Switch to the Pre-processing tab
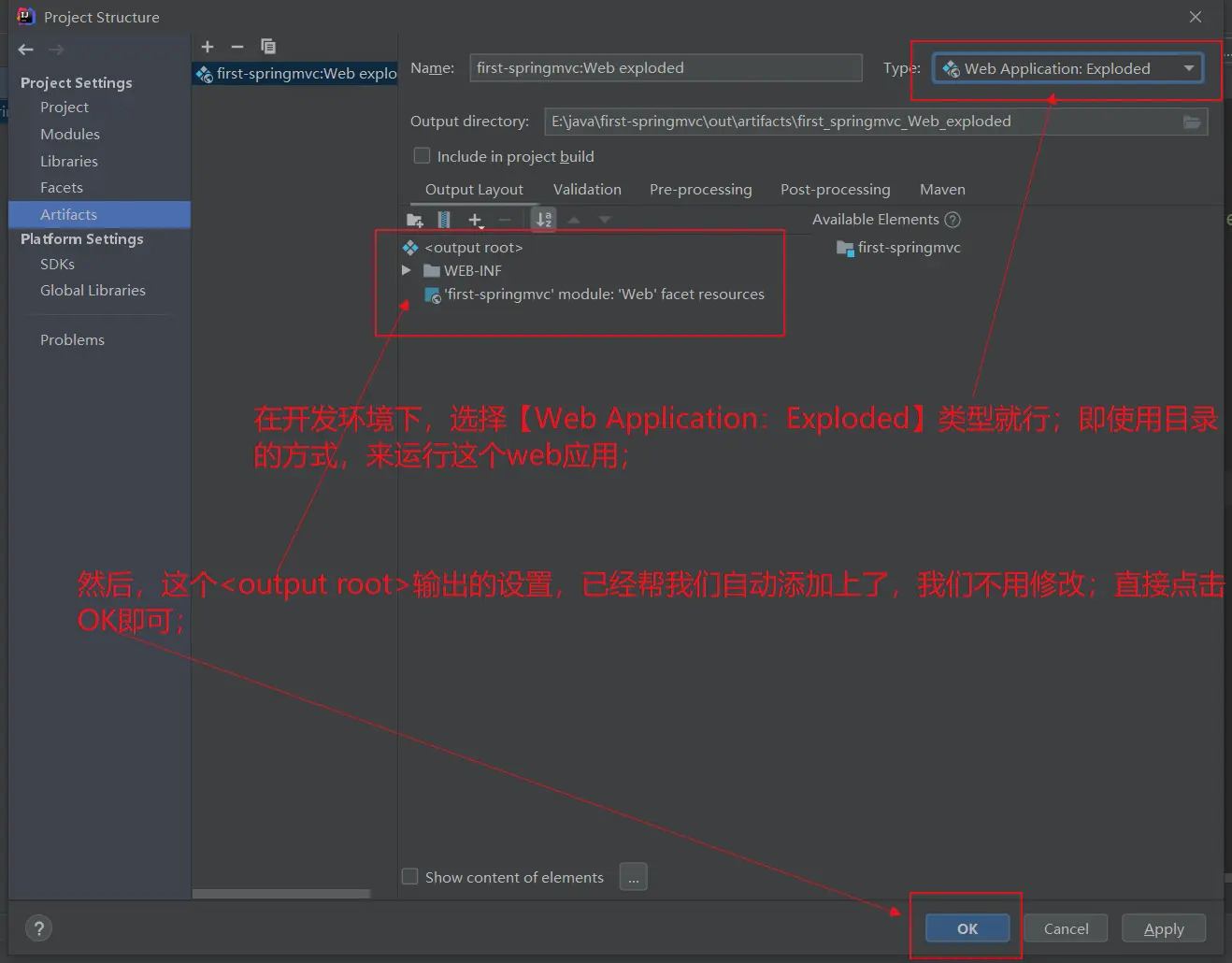This screenshot has height=963, width=1232. coord(701,190)
